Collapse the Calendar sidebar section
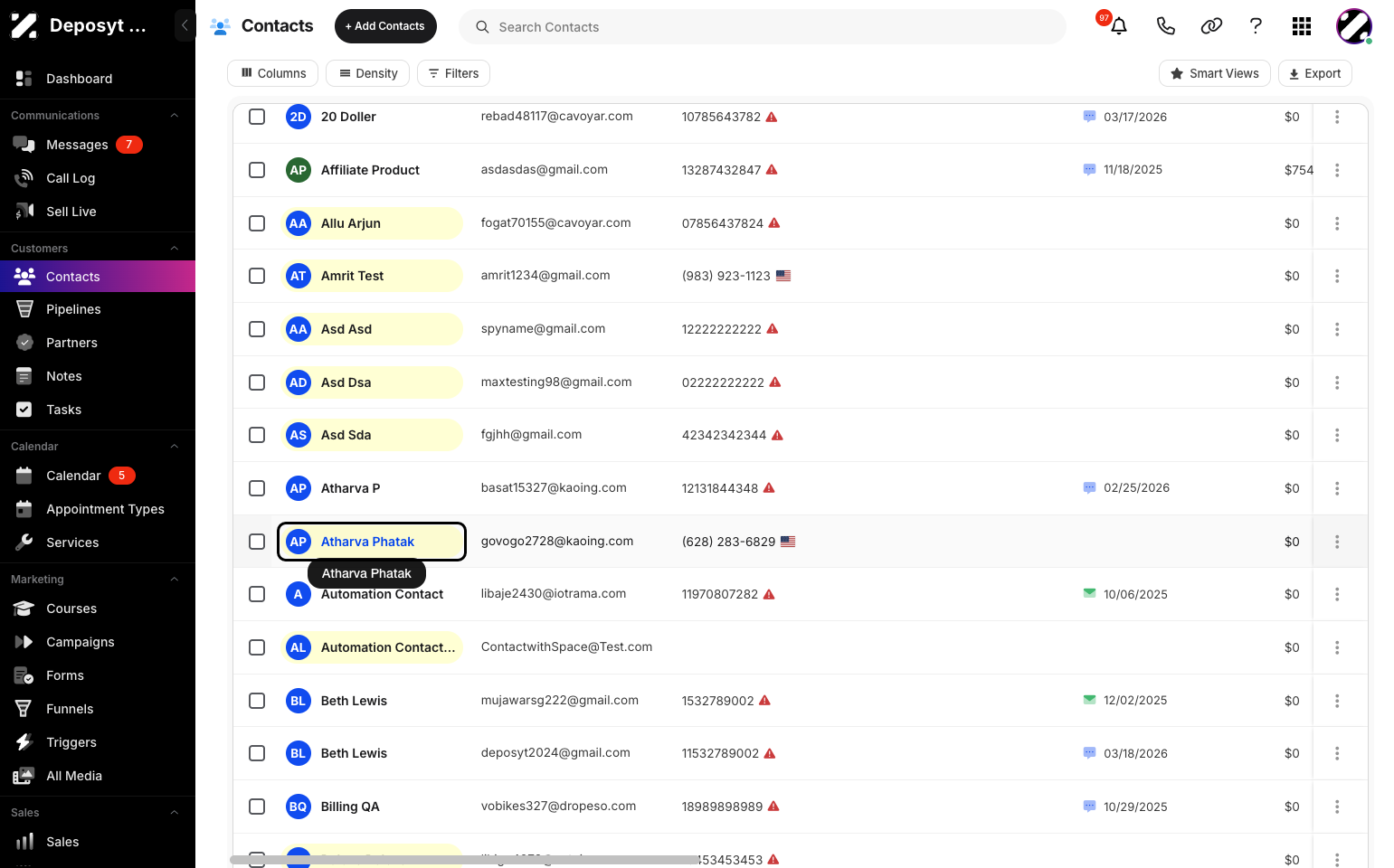Image resolution: width=1394 pixels, height=868 pixels. pyautogui.click(x=175, y=447)
